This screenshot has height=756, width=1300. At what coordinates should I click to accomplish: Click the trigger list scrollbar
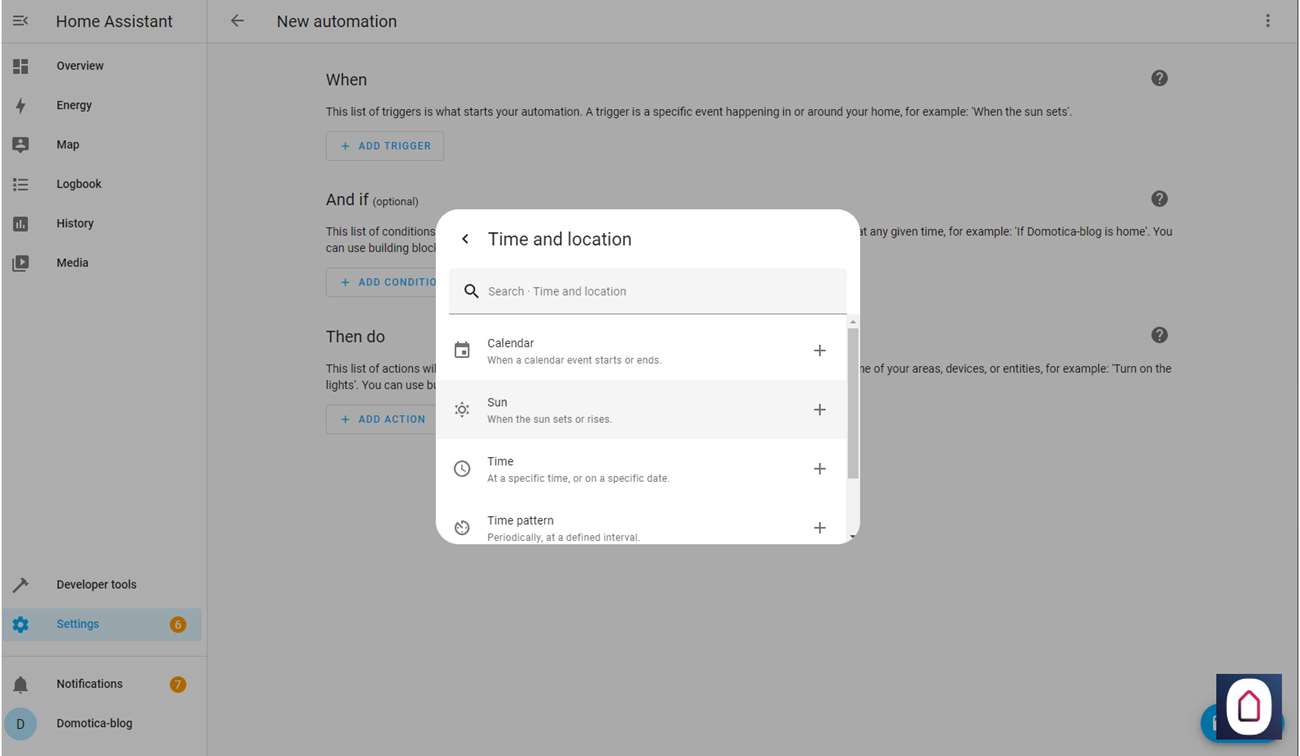853,400
